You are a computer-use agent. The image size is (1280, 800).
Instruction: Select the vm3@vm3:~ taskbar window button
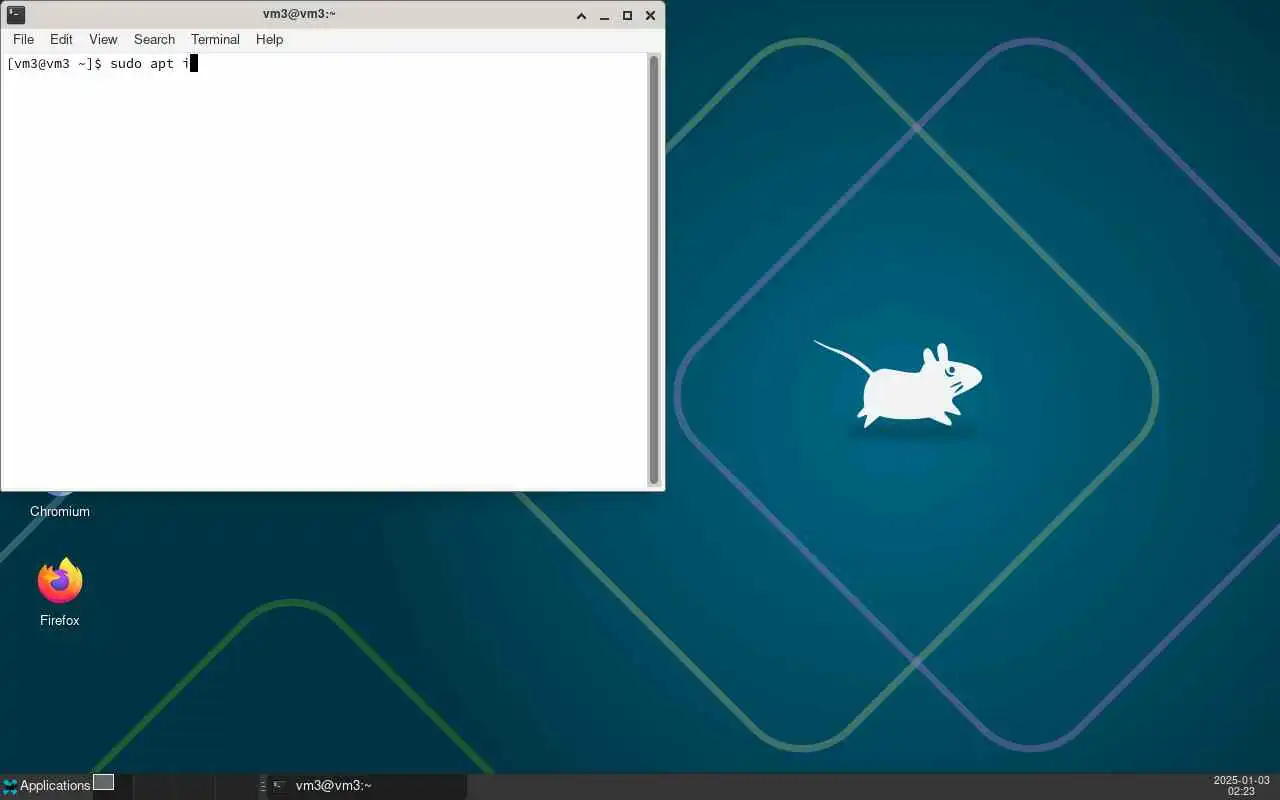pos(366,786)
